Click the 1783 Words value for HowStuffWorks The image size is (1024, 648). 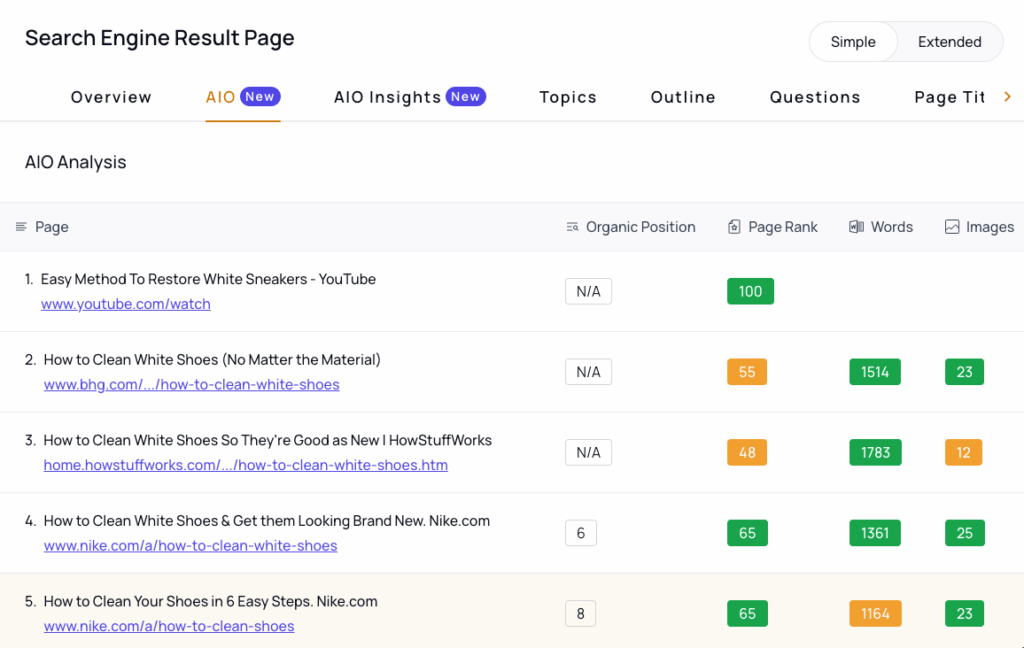tap(875, 452)
